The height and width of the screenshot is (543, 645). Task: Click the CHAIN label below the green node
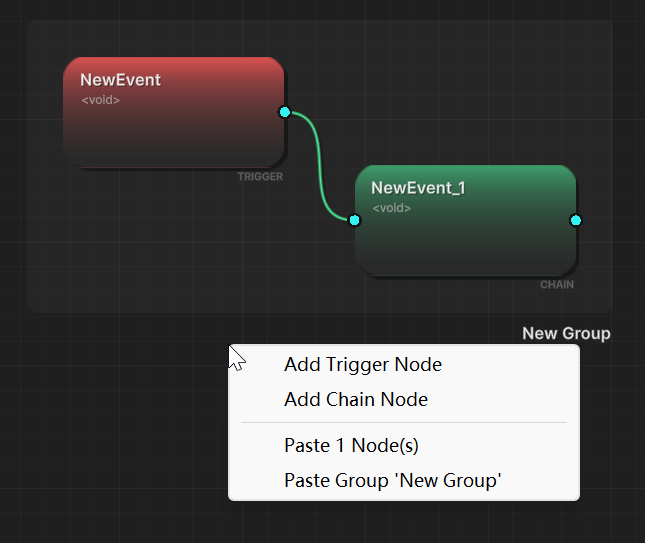557,285
